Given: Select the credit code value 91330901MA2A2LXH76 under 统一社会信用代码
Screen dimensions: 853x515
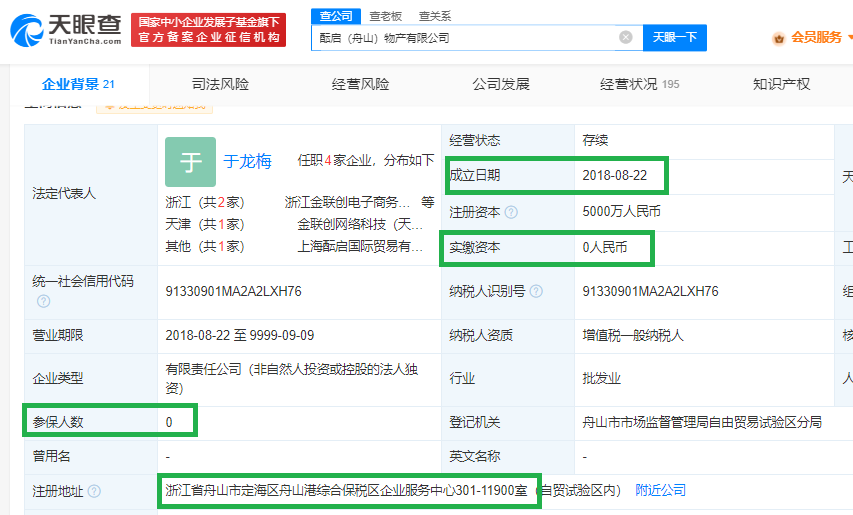Looking at the screenshot, I should (x=233, y=291).
